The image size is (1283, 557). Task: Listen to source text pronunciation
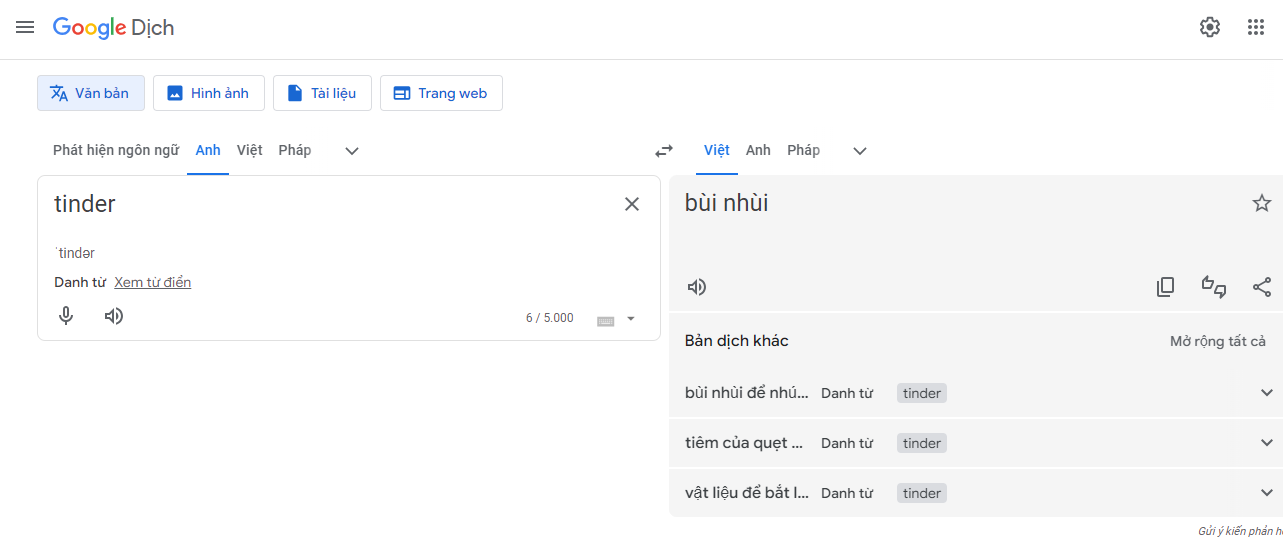pos(114,316)
